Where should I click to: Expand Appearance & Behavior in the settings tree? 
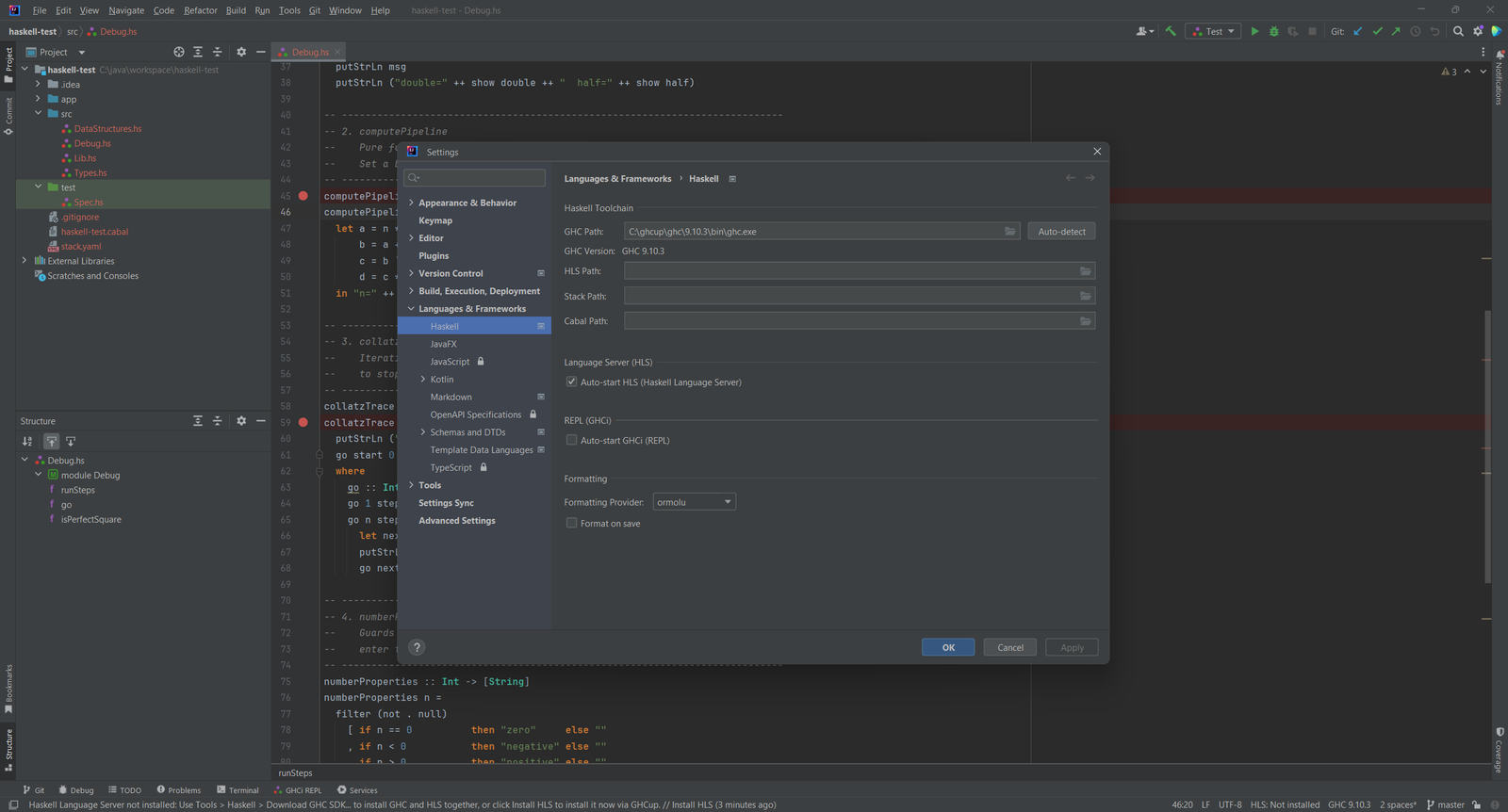coord(411,203)
